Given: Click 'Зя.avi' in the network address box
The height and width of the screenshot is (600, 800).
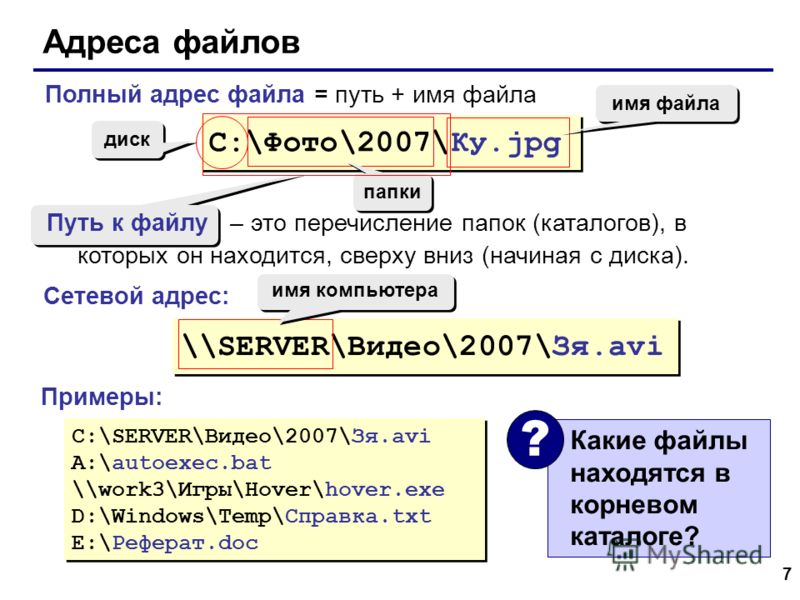Looking at the screenshot, I should (607, 345).
